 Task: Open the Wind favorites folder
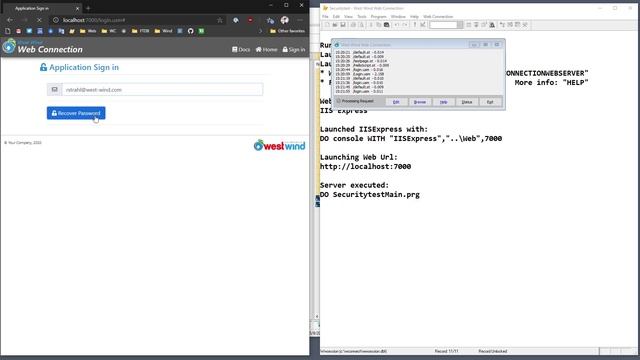pos(163,31)
